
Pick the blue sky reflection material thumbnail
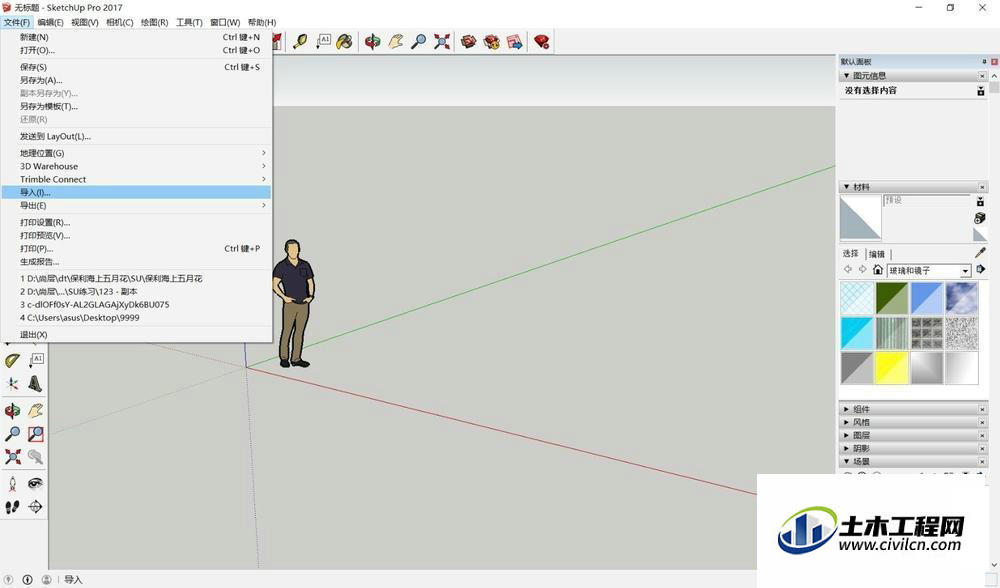coord(961,298)
